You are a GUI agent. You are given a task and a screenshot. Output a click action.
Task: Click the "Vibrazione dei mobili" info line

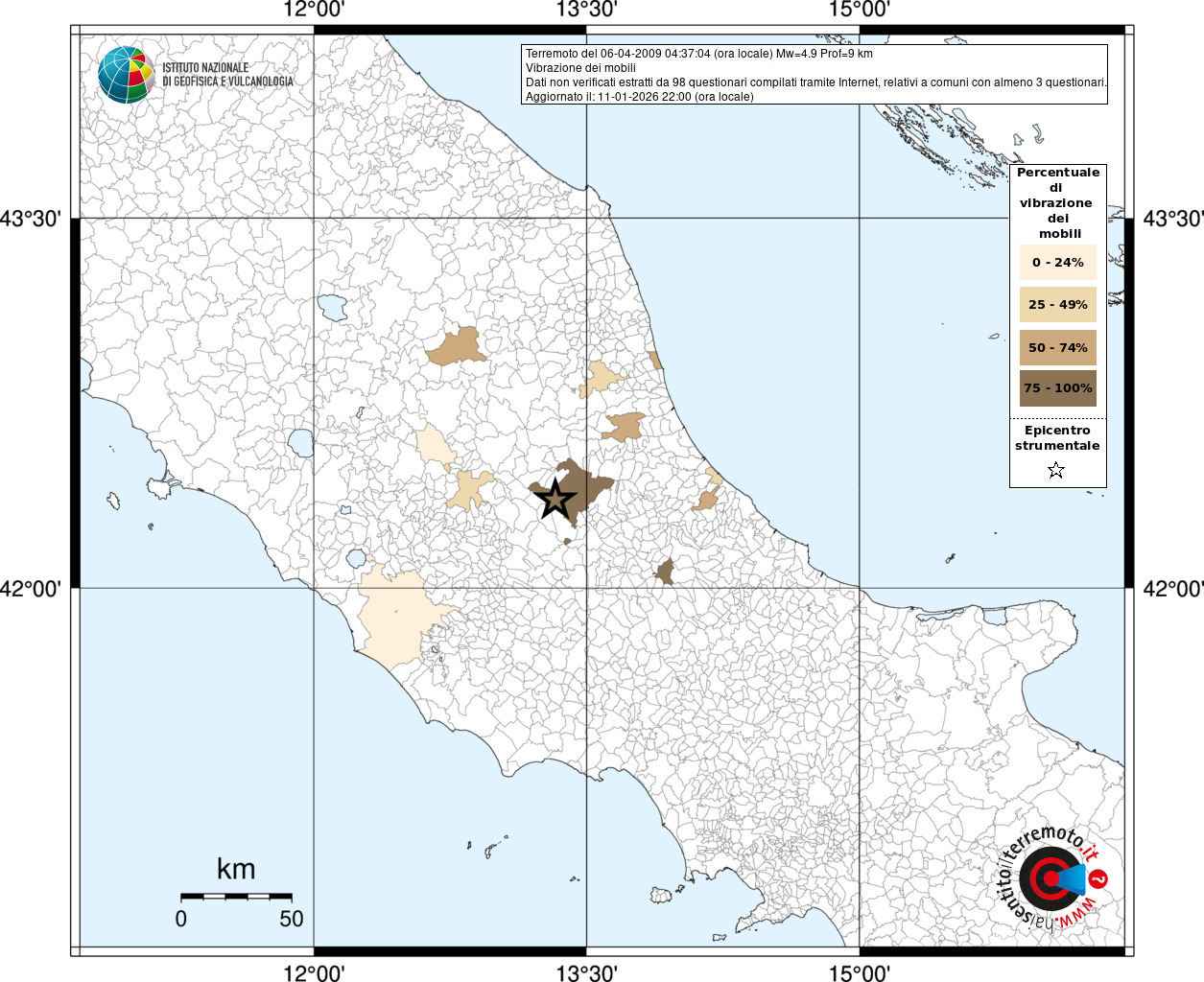tap(580, 68)
